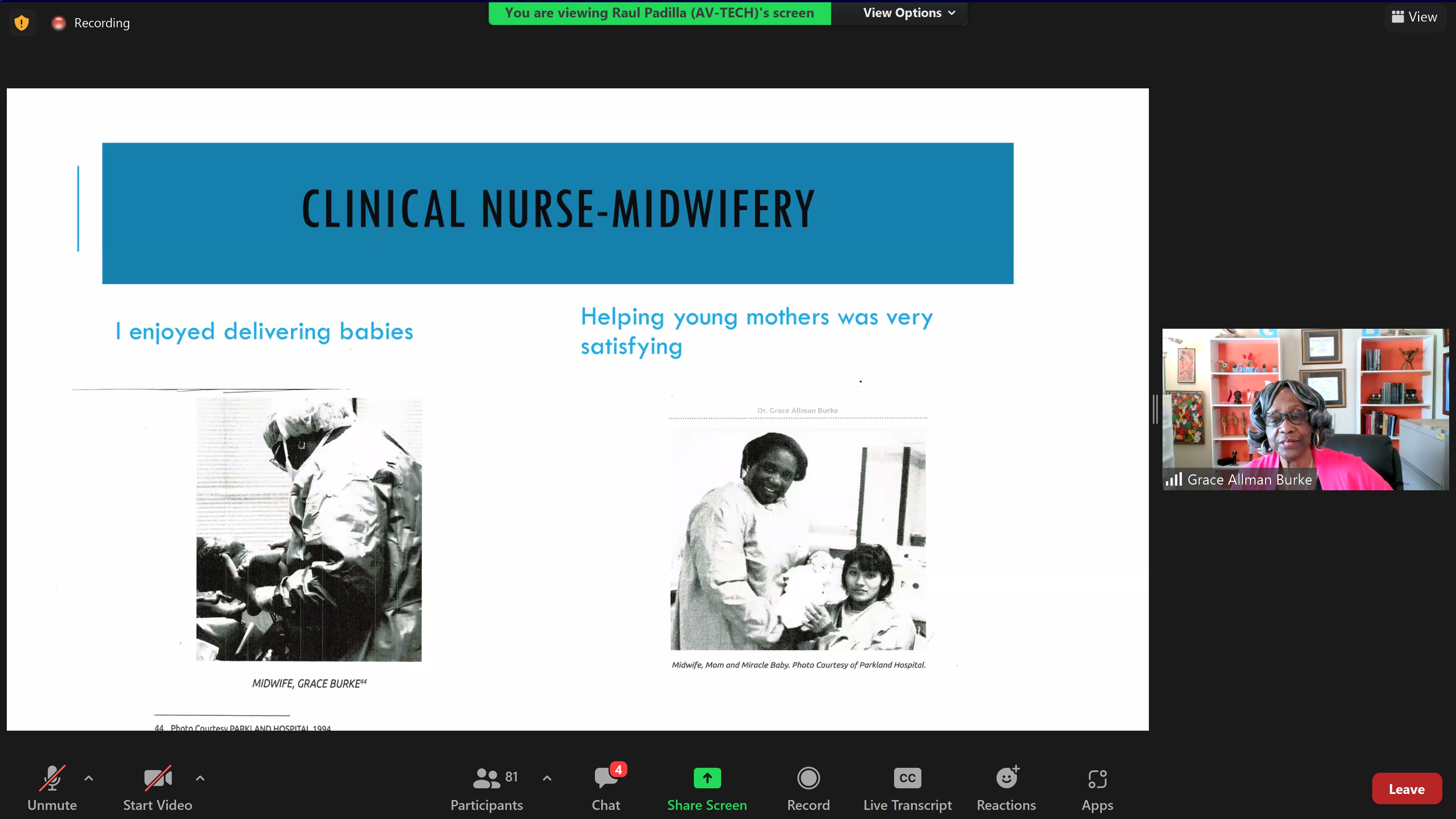Screen dimensions: 1456x819
Task: Click the divider handle beside speaker video
Action: click(1155, 409)
